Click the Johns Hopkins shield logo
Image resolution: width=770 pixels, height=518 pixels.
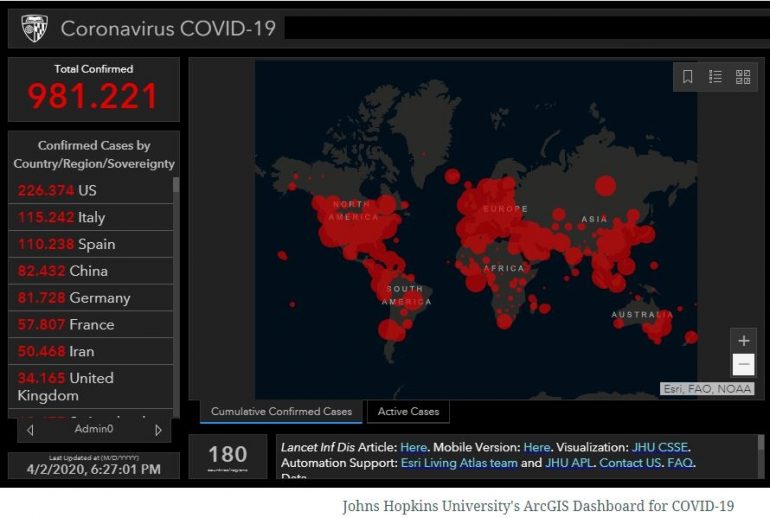[x=34, y=28]
